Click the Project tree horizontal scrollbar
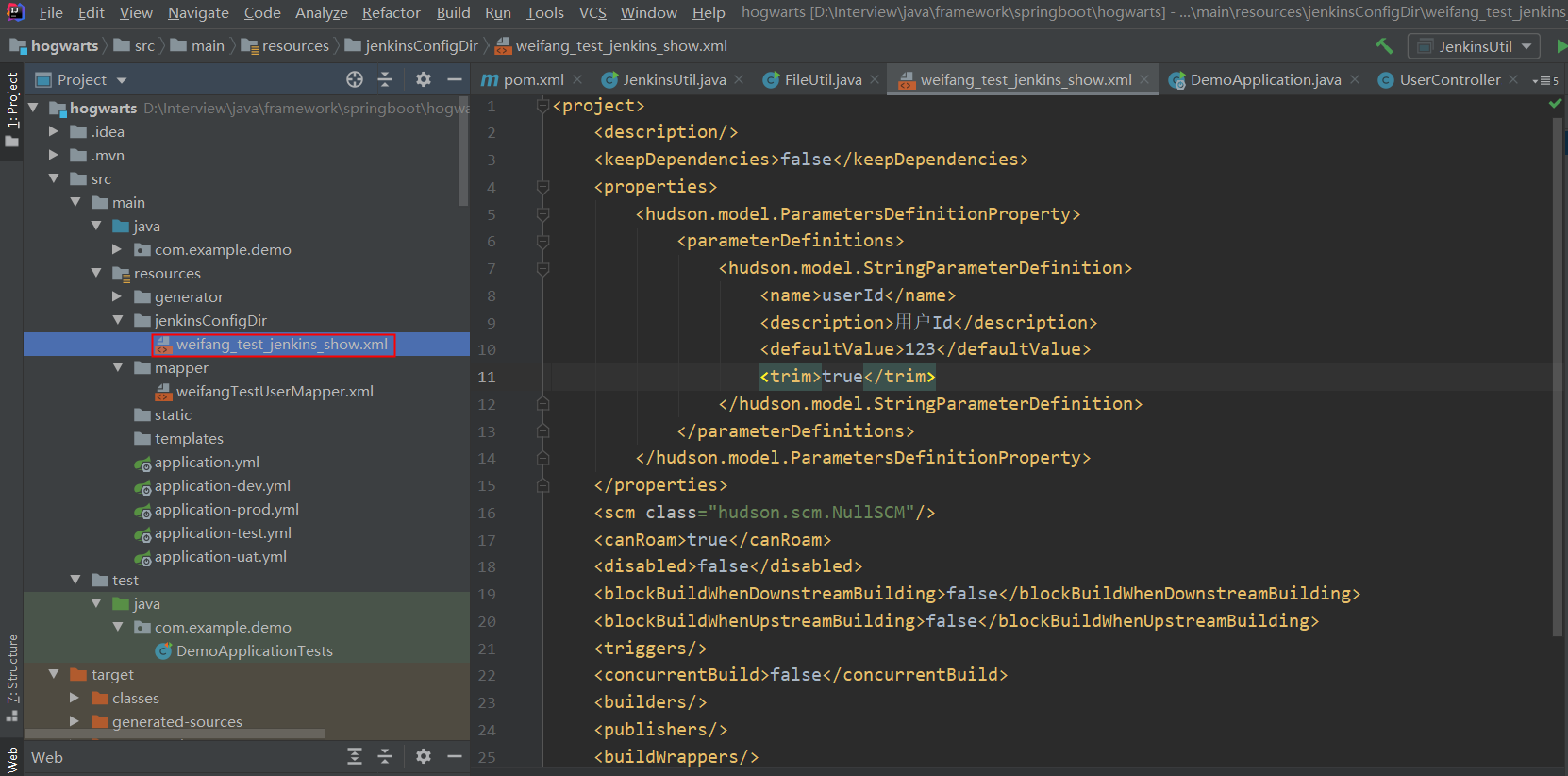1568x776 pixels. coord(175,734)
